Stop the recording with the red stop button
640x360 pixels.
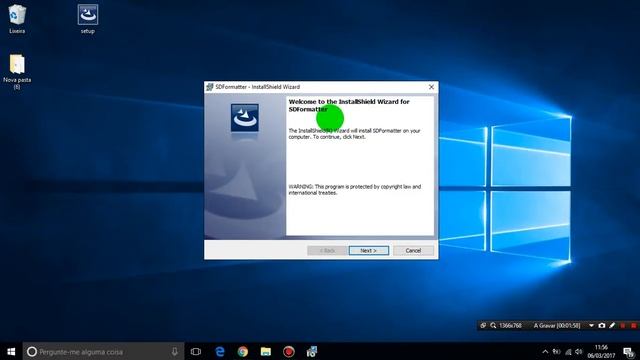click(633, 325)
